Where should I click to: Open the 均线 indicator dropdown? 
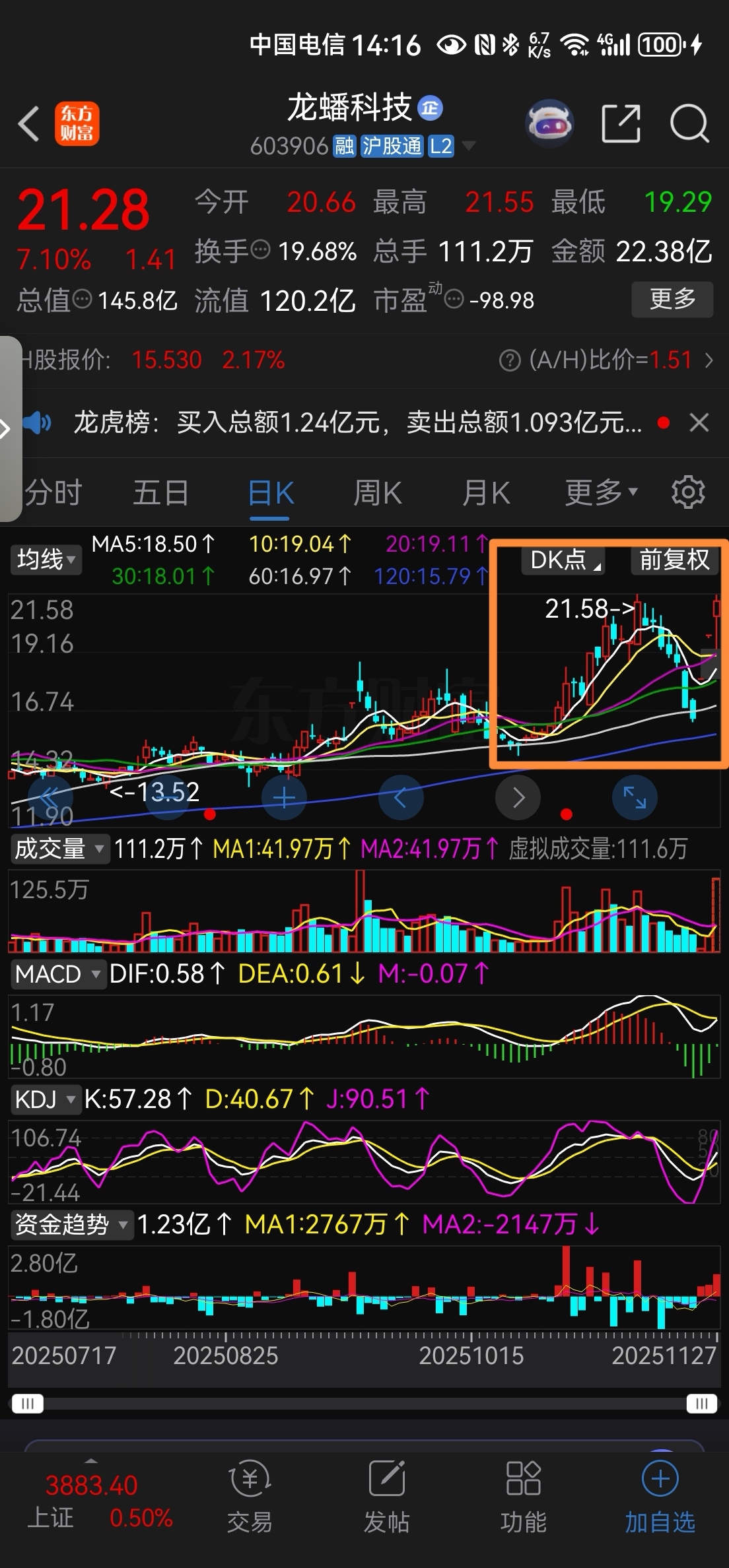[x=46, y=560]
